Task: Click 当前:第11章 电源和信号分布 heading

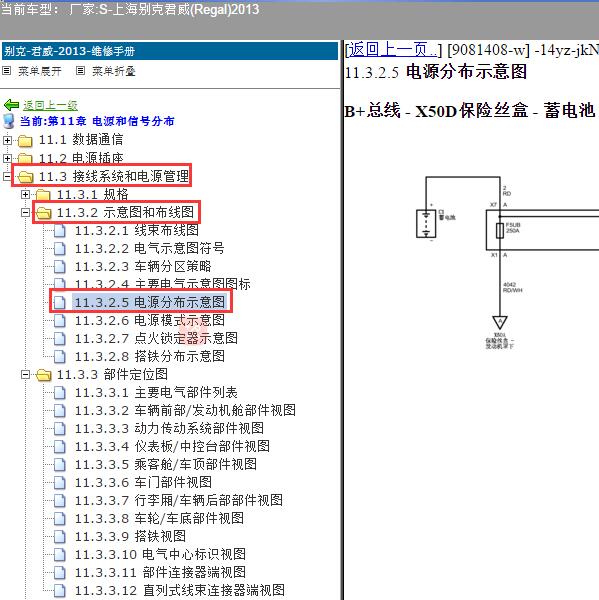Action: click(x=97, y=121)
